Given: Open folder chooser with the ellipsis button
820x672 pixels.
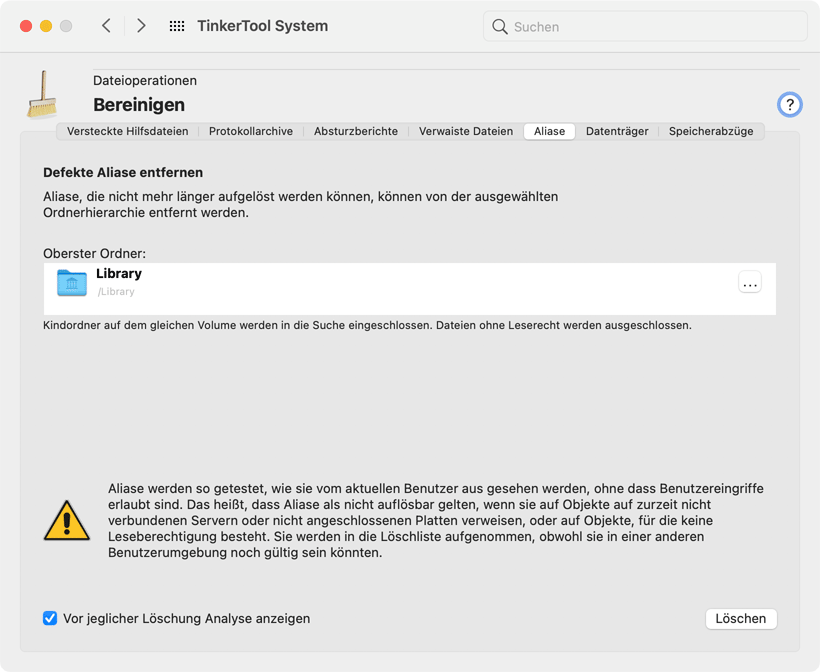Looking at the screenshot, I should 749,283.
